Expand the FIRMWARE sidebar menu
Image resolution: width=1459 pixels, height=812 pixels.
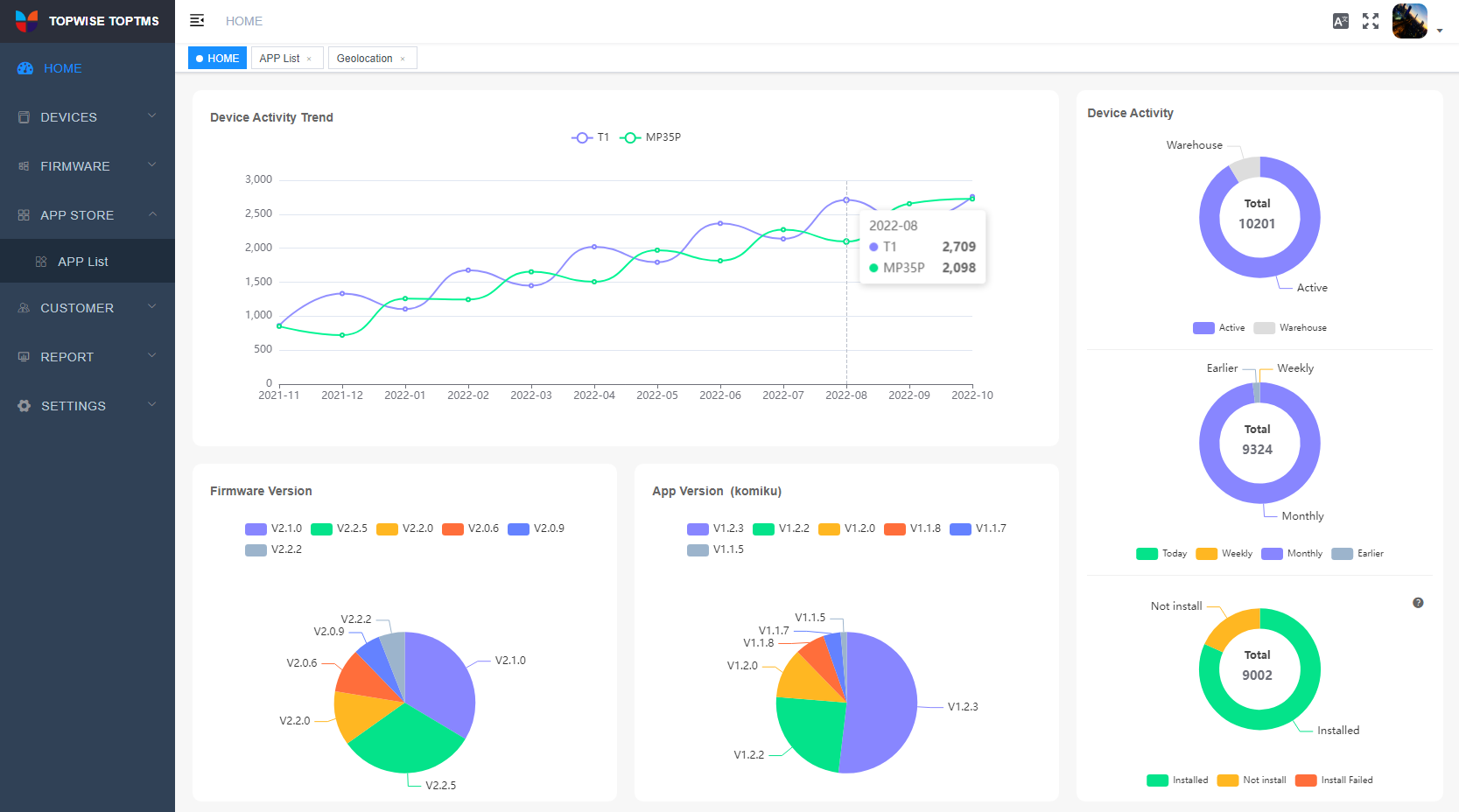tap(88, 166)
